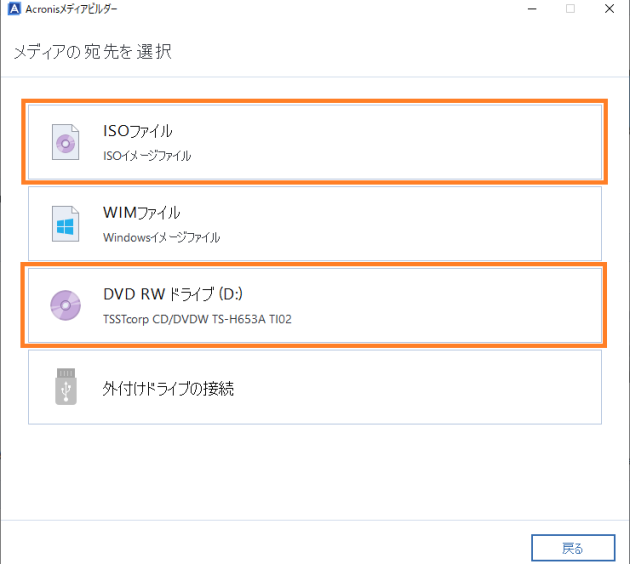Click the USB external drive icon
Viewport: 630px width, 564px height.
pos(66,387)
